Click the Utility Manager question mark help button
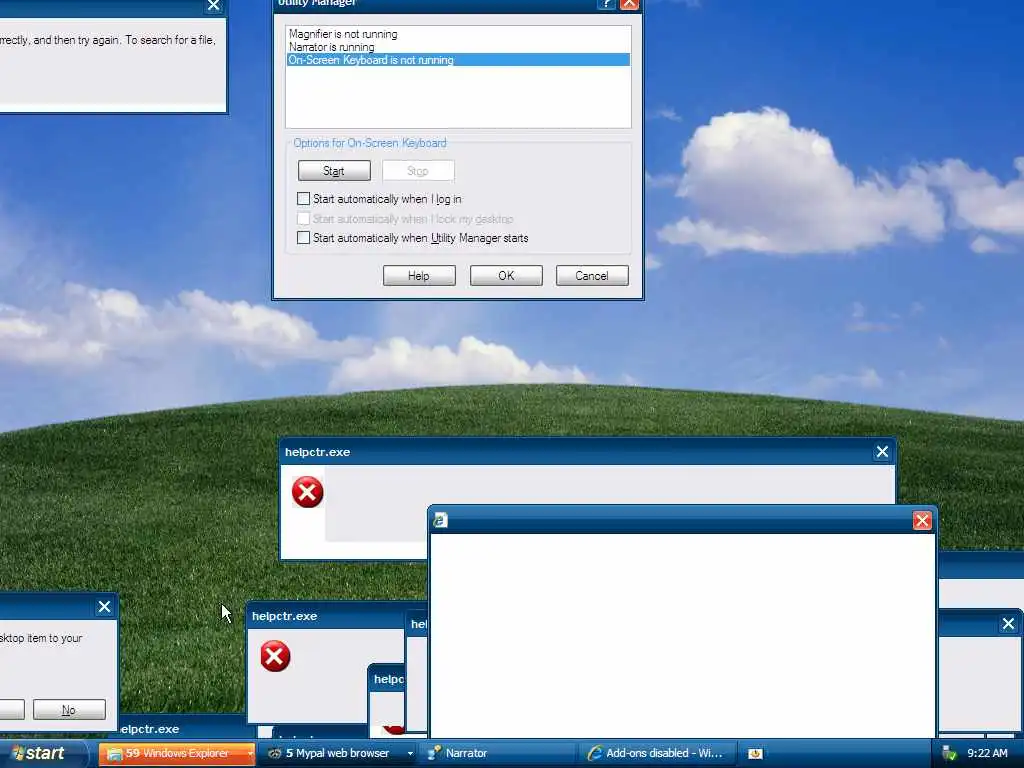Image resolution: width=1024 pixels, height=768 pixels. pos(606,4)
